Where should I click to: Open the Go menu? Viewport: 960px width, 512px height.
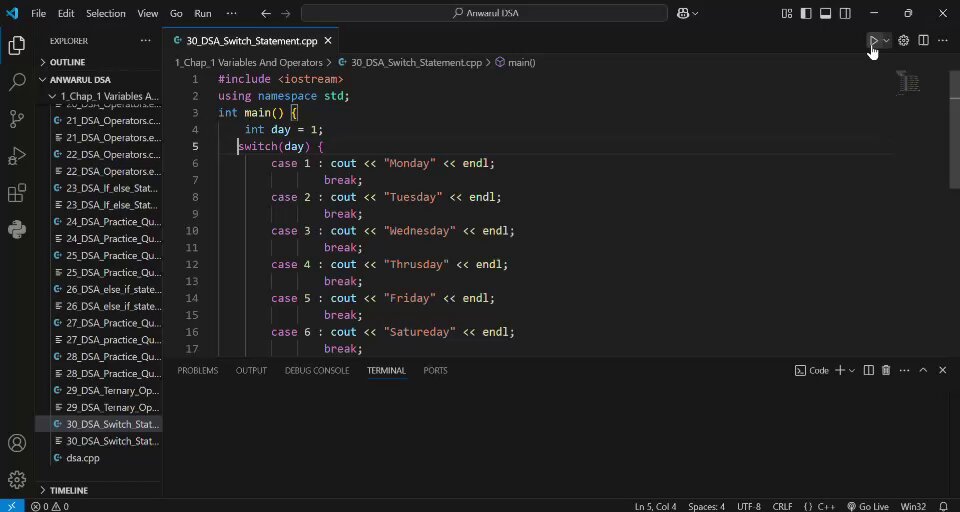(176, 13)
